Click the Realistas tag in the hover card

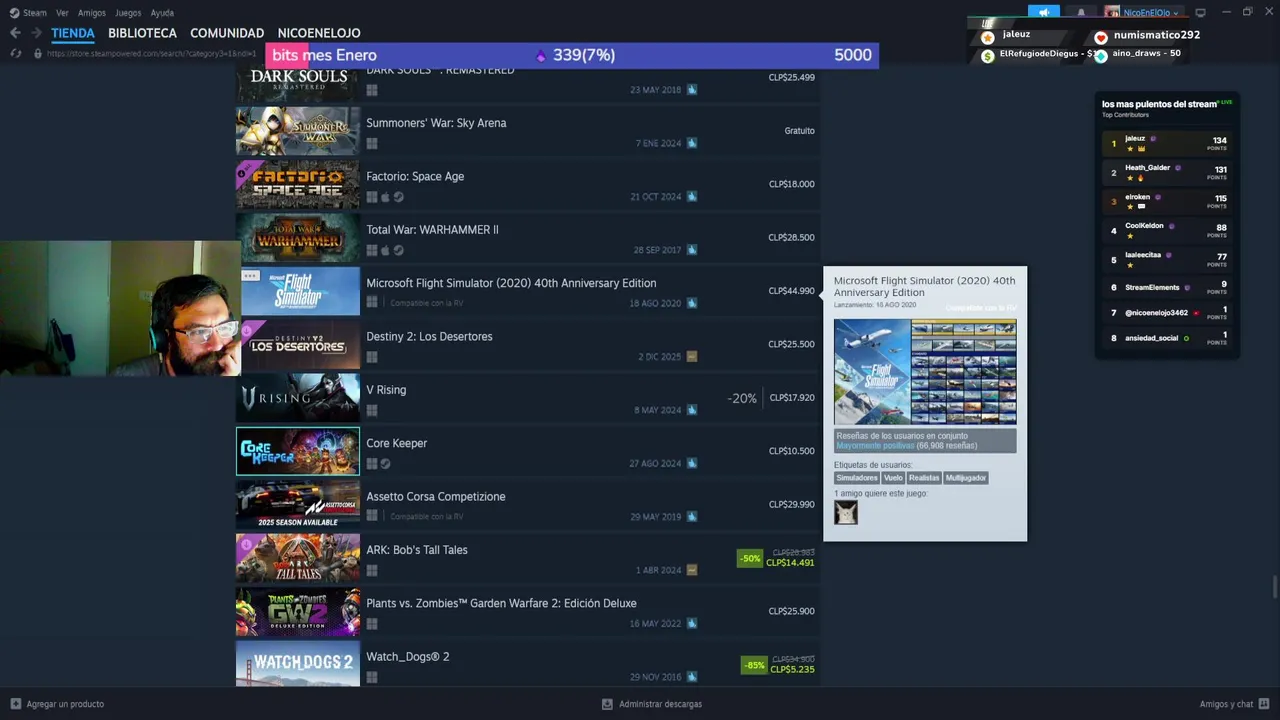click(924, 478)
